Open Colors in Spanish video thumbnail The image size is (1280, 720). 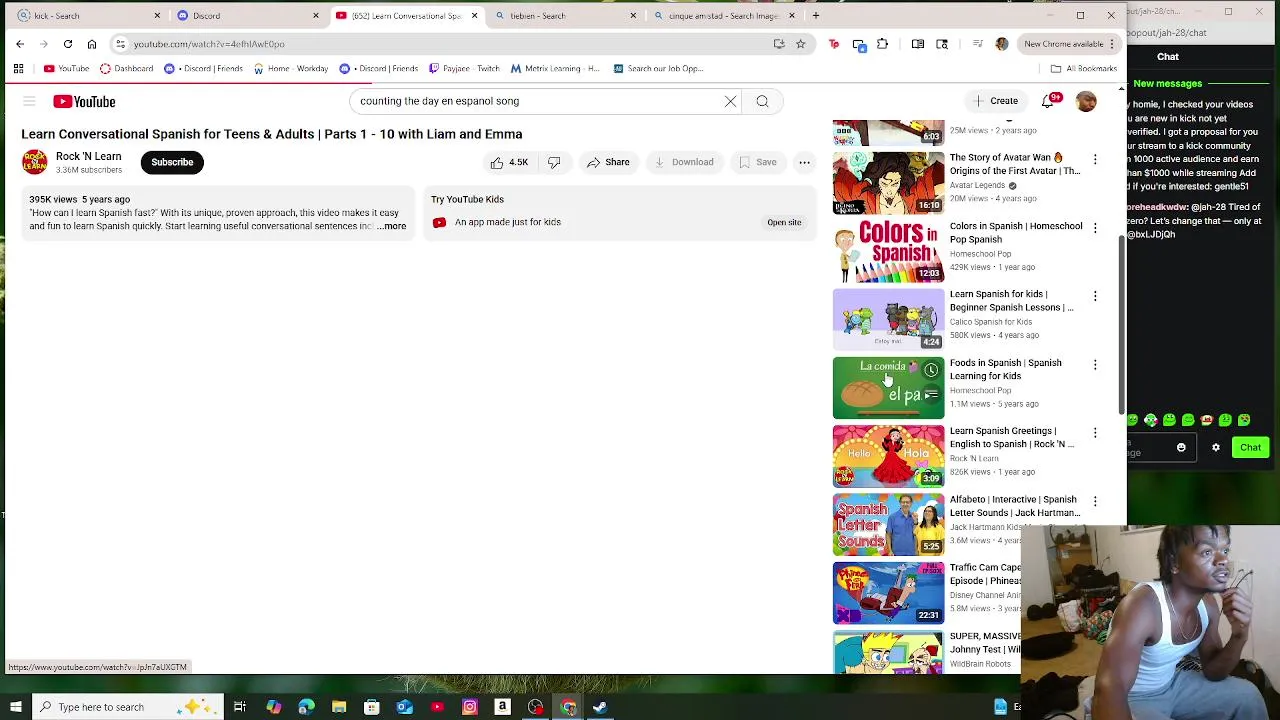(888, 251)
